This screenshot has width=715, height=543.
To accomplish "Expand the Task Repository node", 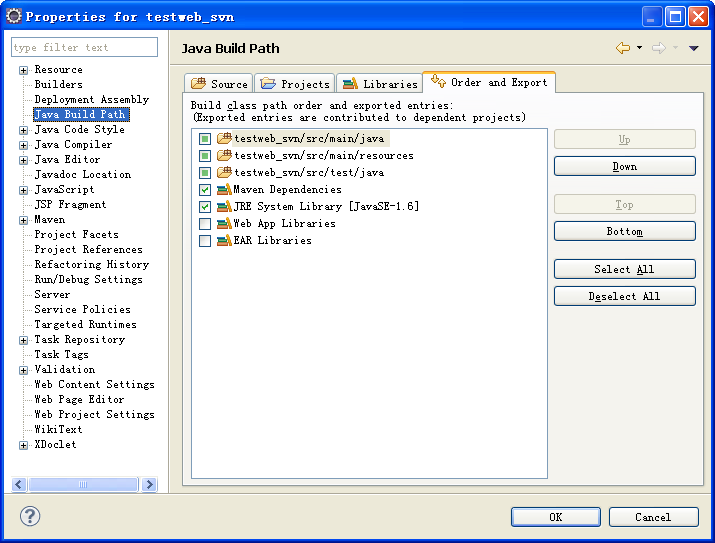I will (23, 341).
